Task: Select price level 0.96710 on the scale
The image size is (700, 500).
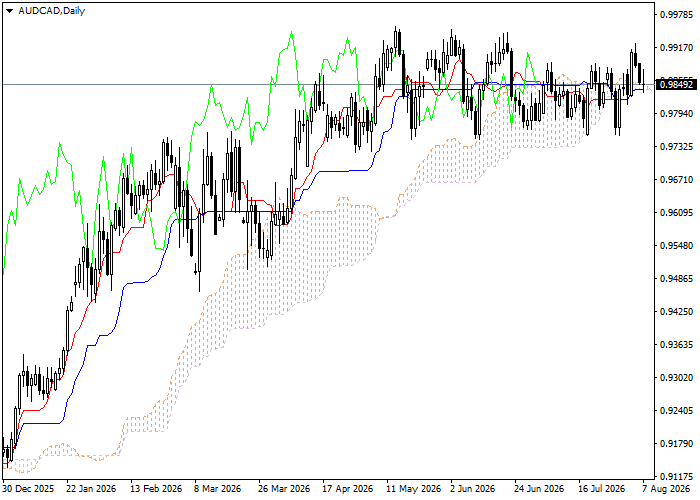Action: [x=677, y=179]
